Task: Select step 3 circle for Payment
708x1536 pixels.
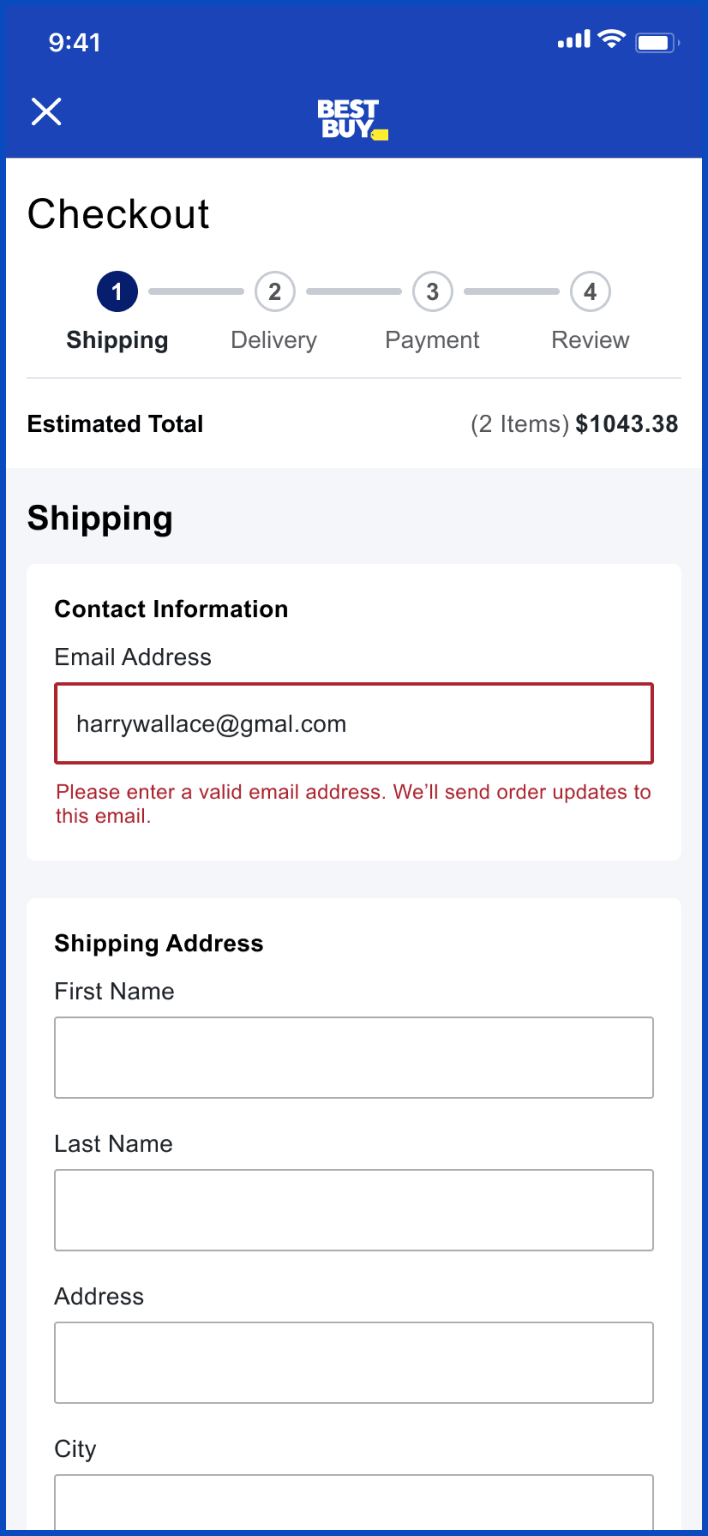Action: (x=432, y=292)
